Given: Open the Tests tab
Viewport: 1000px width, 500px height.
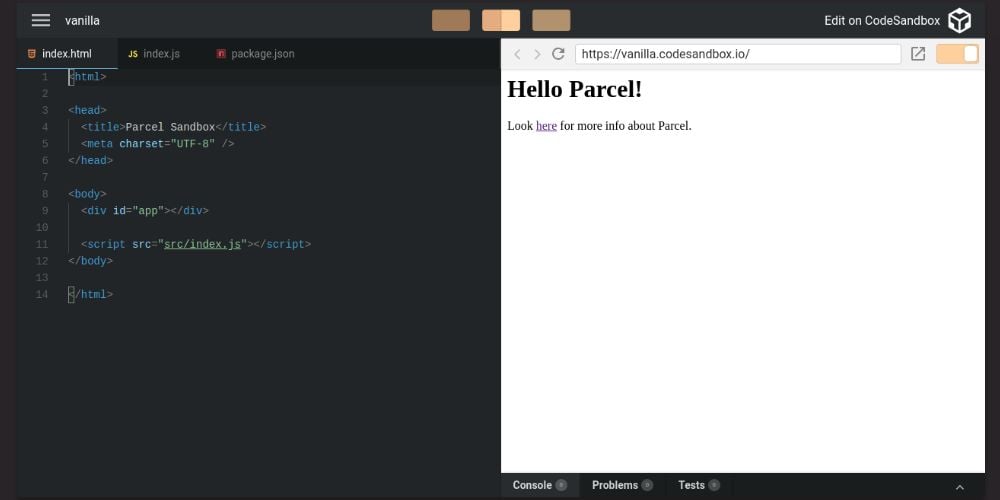Looking at the screenshot, I should coord(699,485).
